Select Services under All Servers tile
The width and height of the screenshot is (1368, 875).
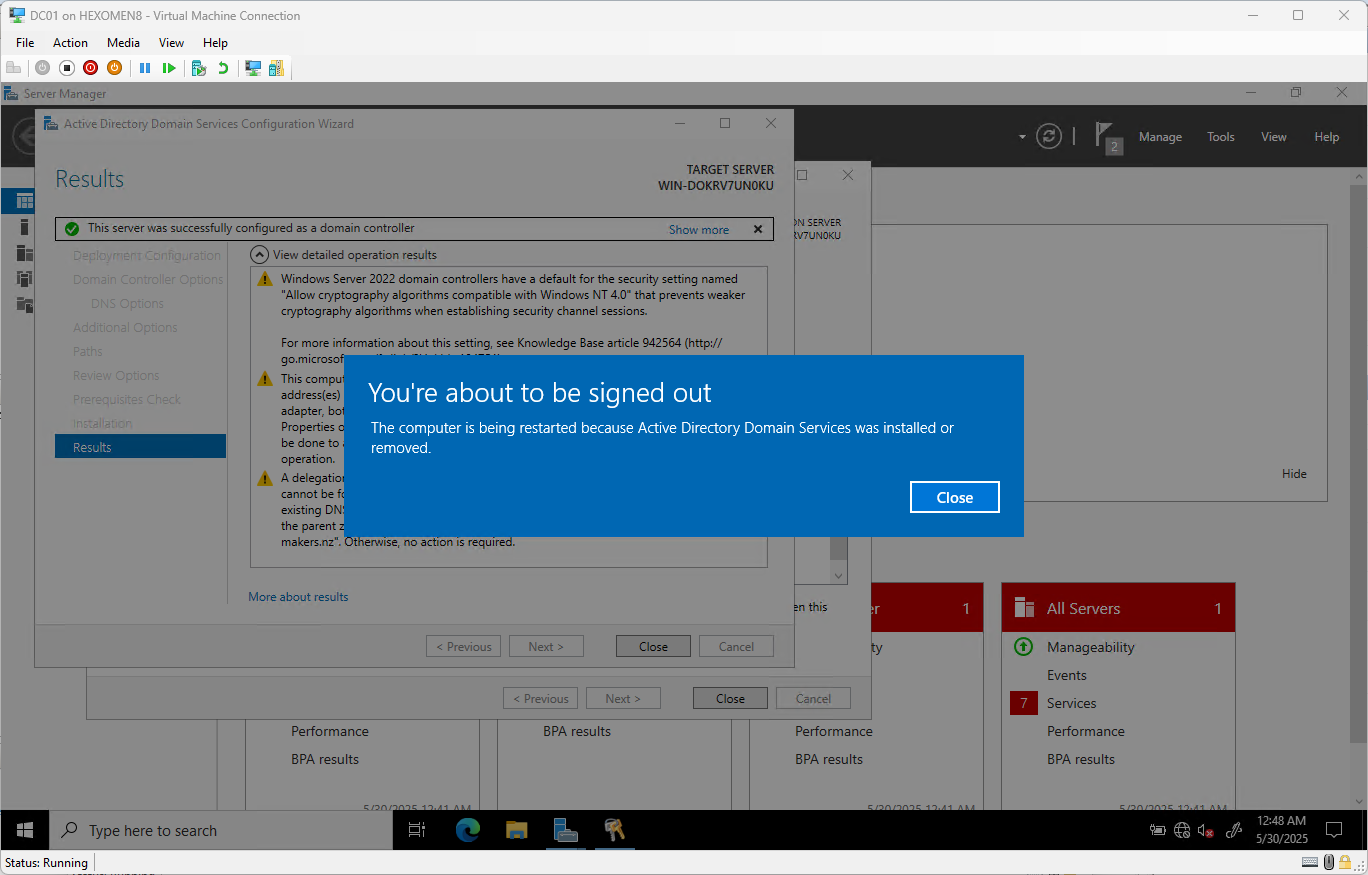pyautogui.click(x=1071, y=703)
